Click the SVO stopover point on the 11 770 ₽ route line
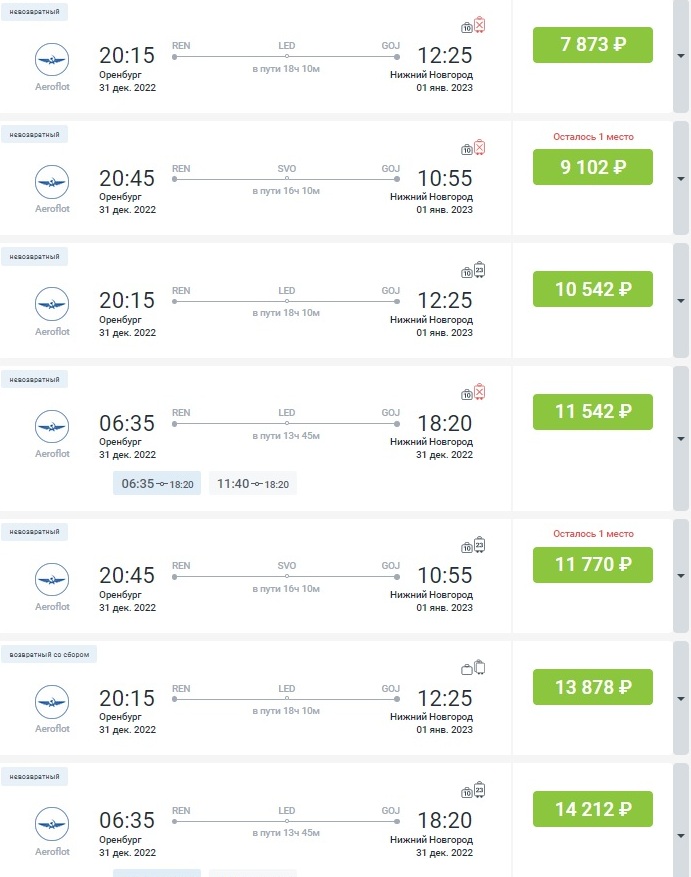 (x=287, y=578)
